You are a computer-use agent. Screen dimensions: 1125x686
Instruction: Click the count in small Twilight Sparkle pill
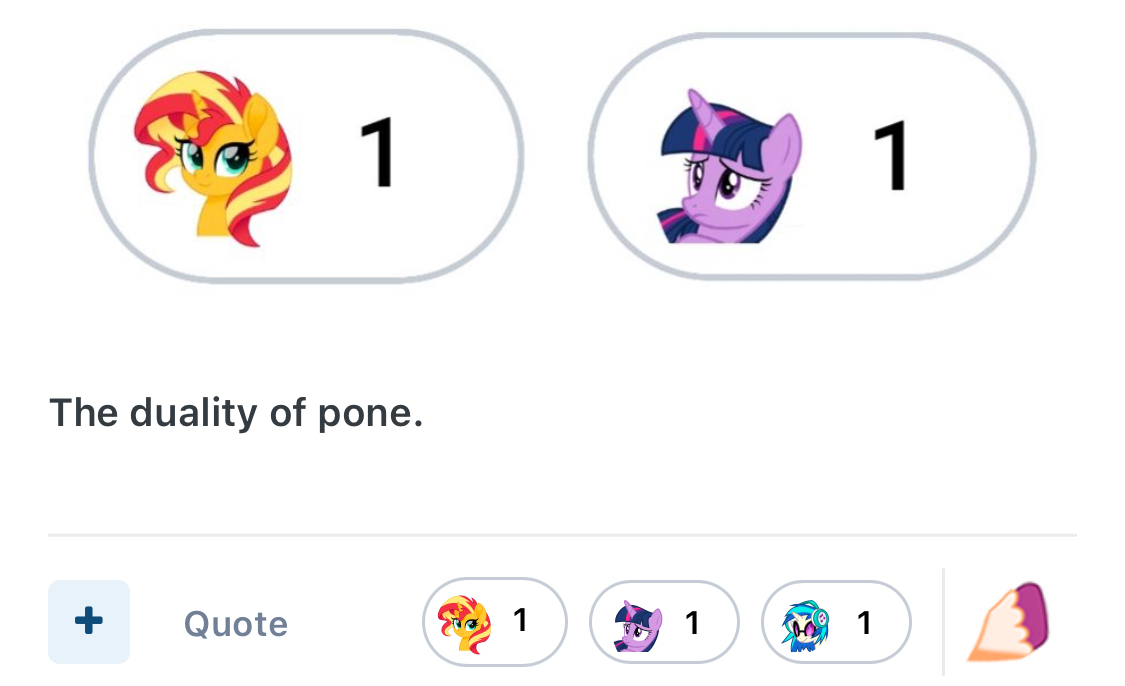[x=692, y=623]
